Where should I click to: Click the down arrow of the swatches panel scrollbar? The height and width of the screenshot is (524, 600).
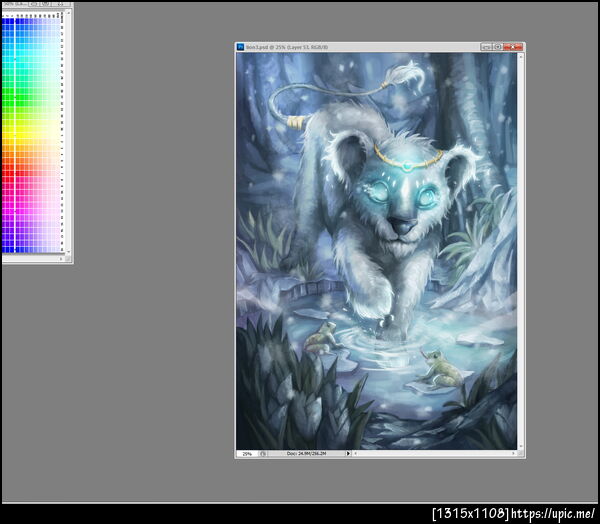68,252
